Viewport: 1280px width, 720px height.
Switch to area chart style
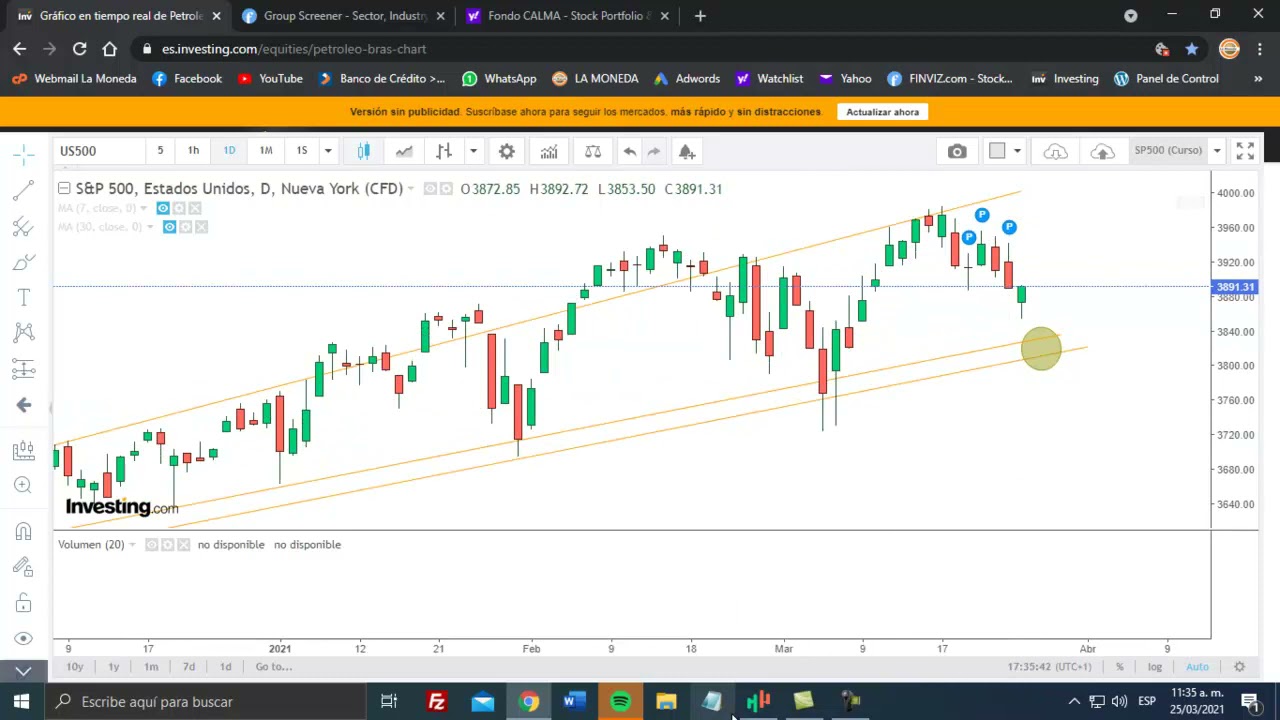tap(404, 151)
